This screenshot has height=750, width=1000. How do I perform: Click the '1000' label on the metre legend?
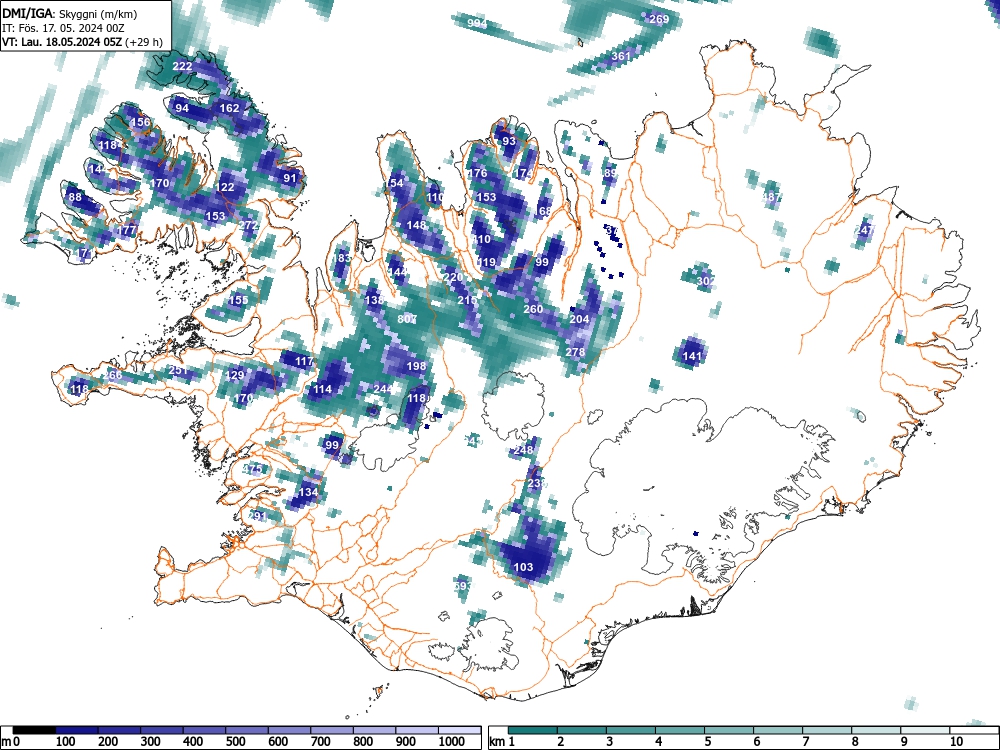coord(452,742)
